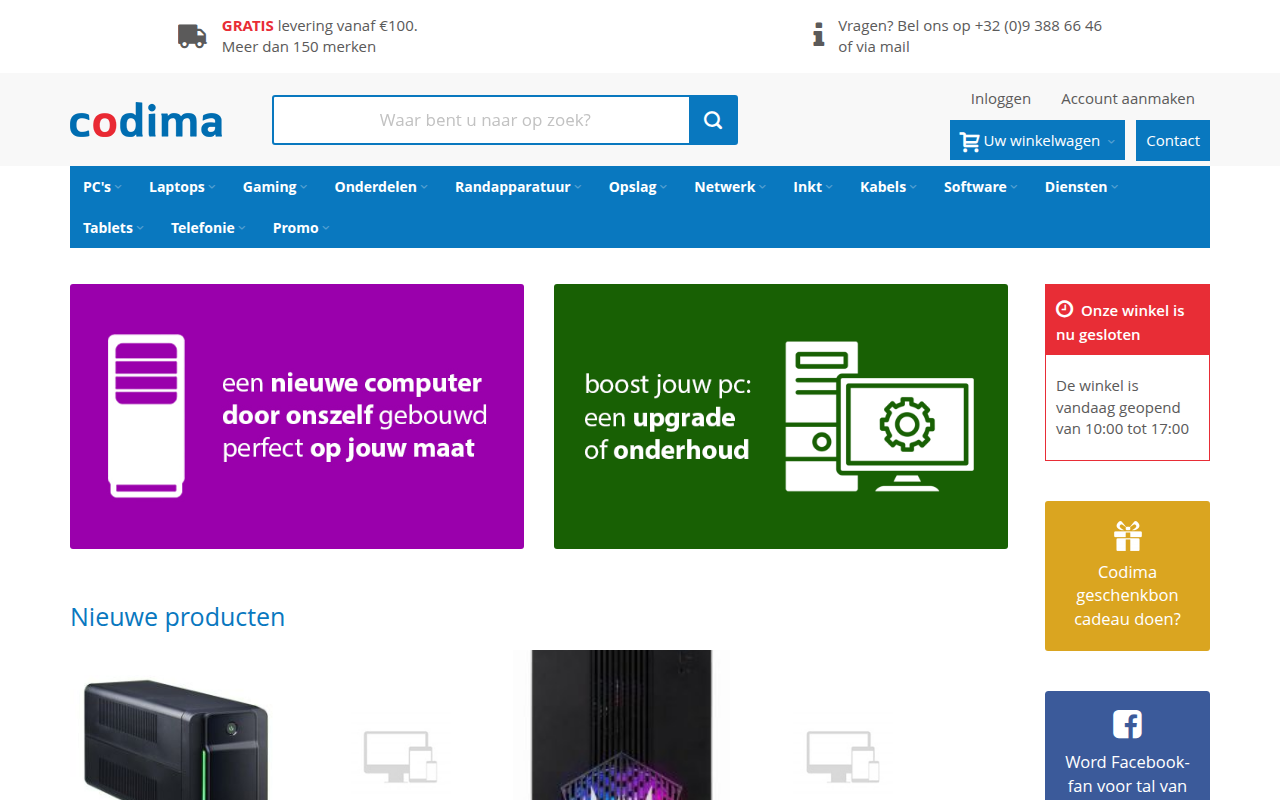
Task: Click the 'Nieuwe producten' heading
Action: [x=178, y=617]
